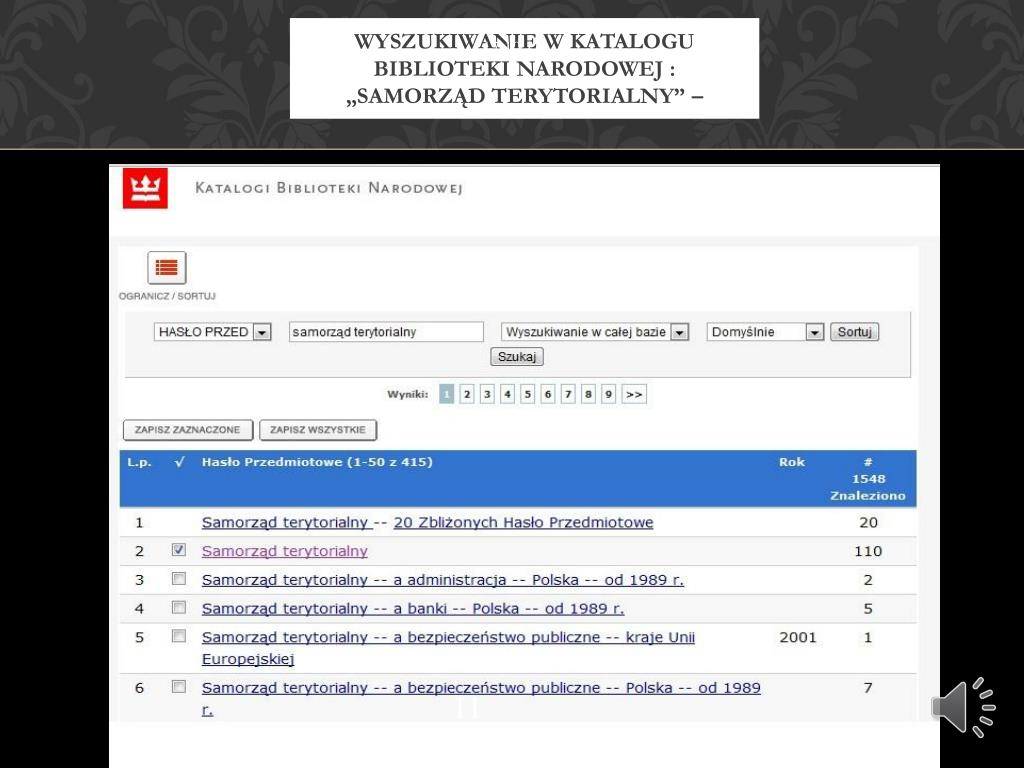This screenshot has width=1024, height=768.
Task: Go to results page 4
Action: tap(507, 394)
